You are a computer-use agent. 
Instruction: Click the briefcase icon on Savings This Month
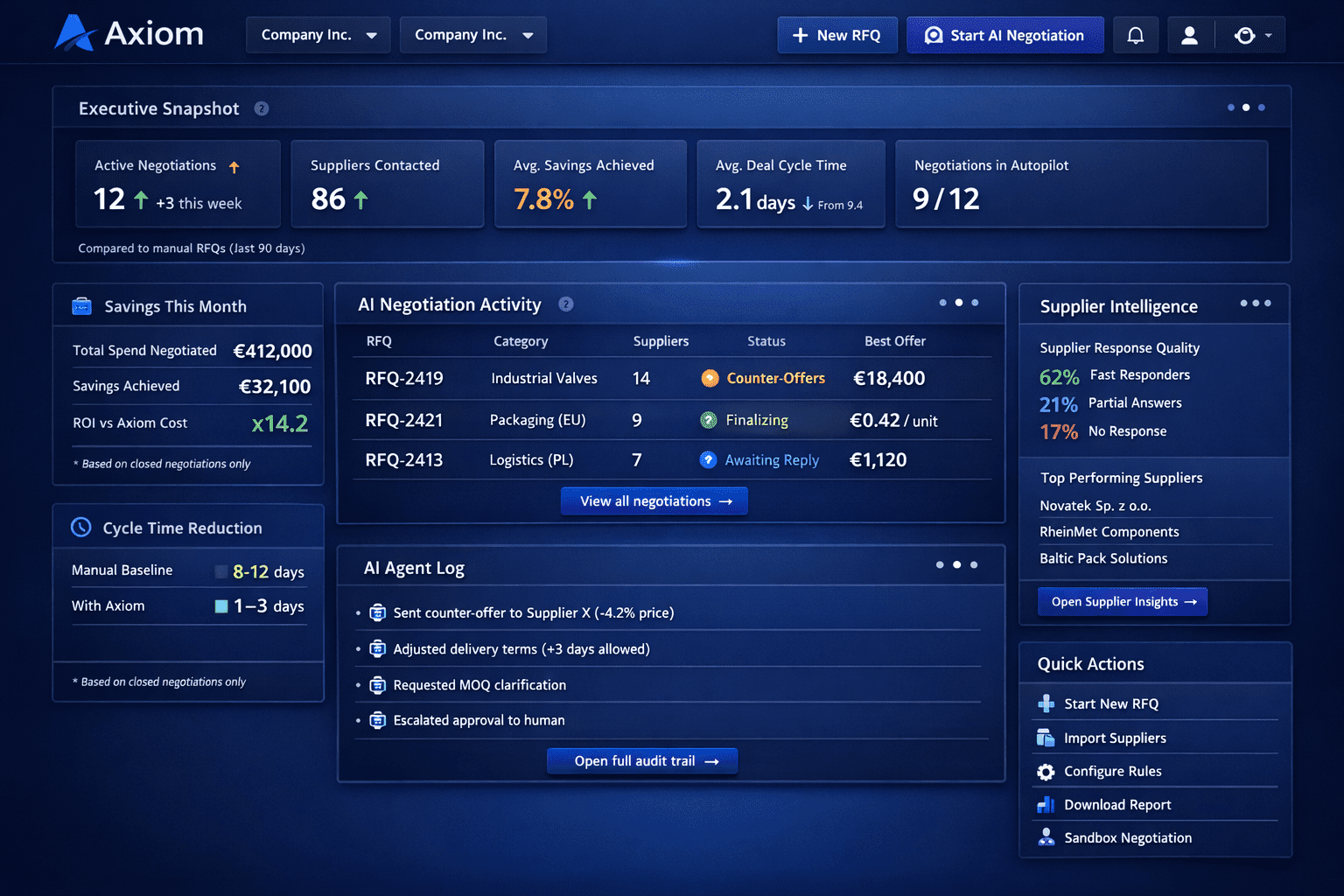point(81,305)
